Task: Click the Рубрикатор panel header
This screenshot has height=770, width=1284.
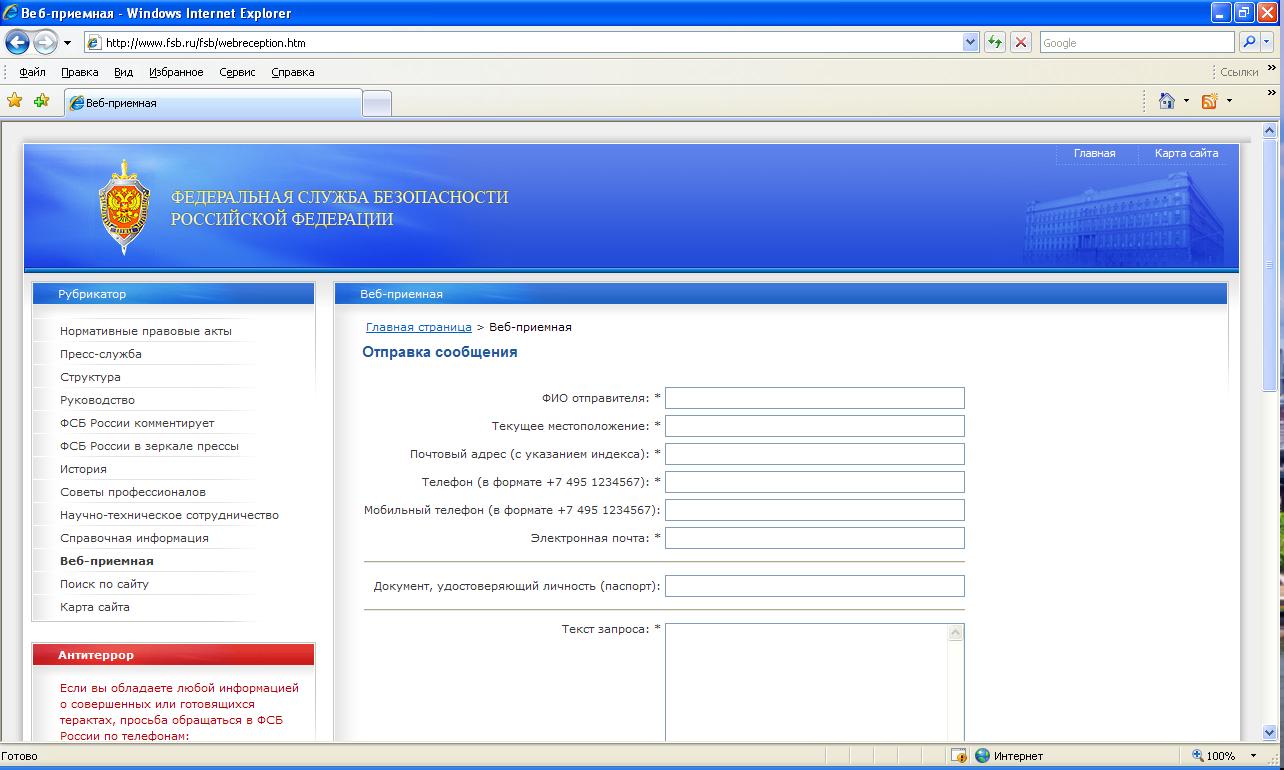Action: (x=173, y=294)
